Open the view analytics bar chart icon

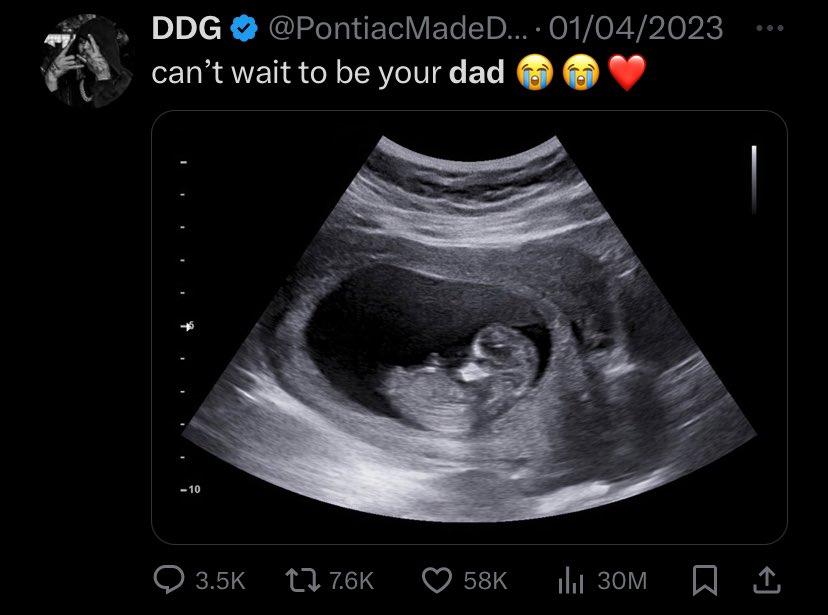coord(571,580)
